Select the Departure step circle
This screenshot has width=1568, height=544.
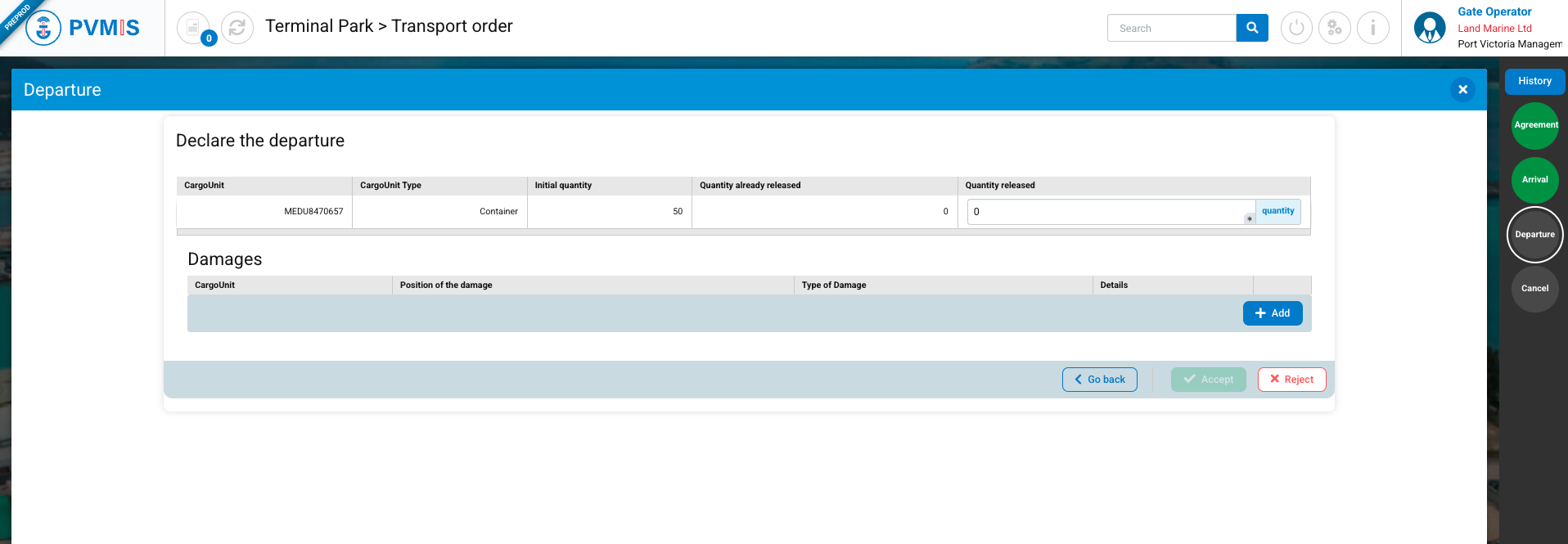point(1534,235)
